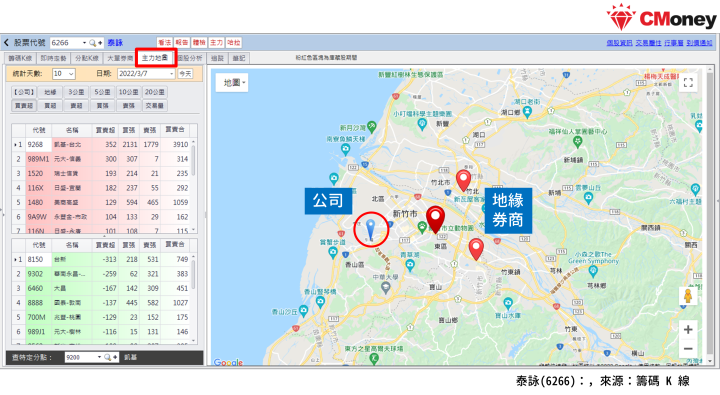Click the 湖口老街 map marker

527,111
